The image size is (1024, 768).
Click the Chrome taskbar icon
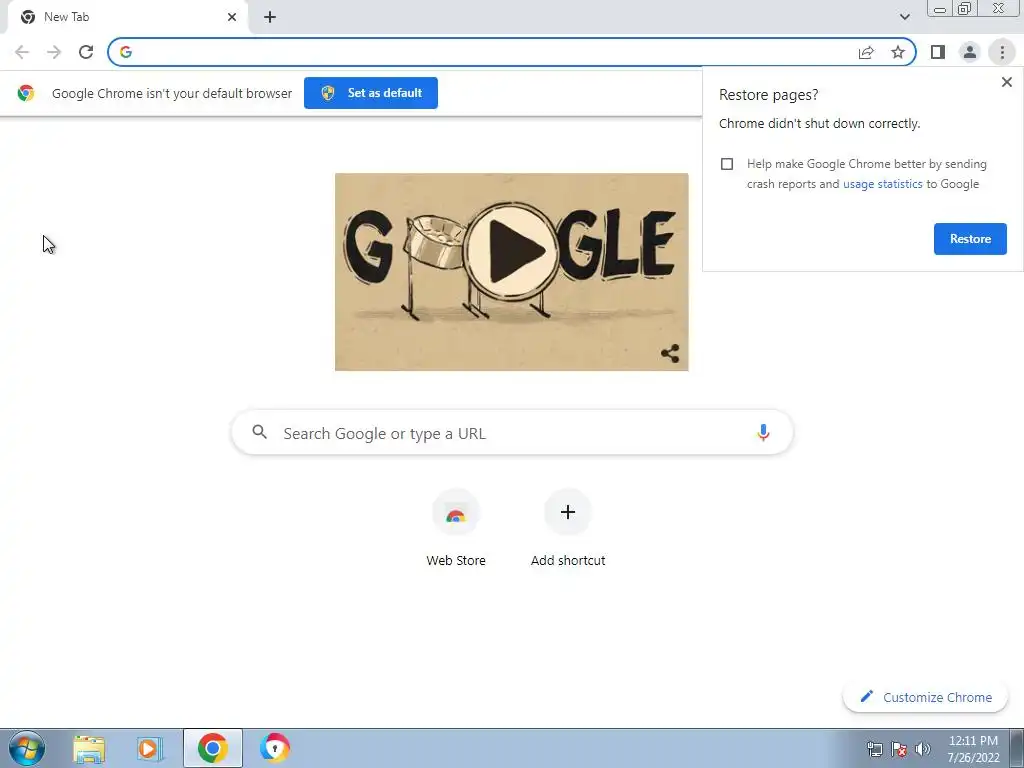(213, 748)
